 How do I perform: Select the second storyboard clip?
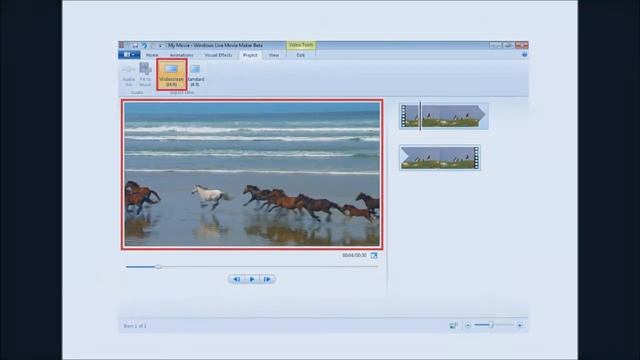pyautogui.click(x=440, y=158)
